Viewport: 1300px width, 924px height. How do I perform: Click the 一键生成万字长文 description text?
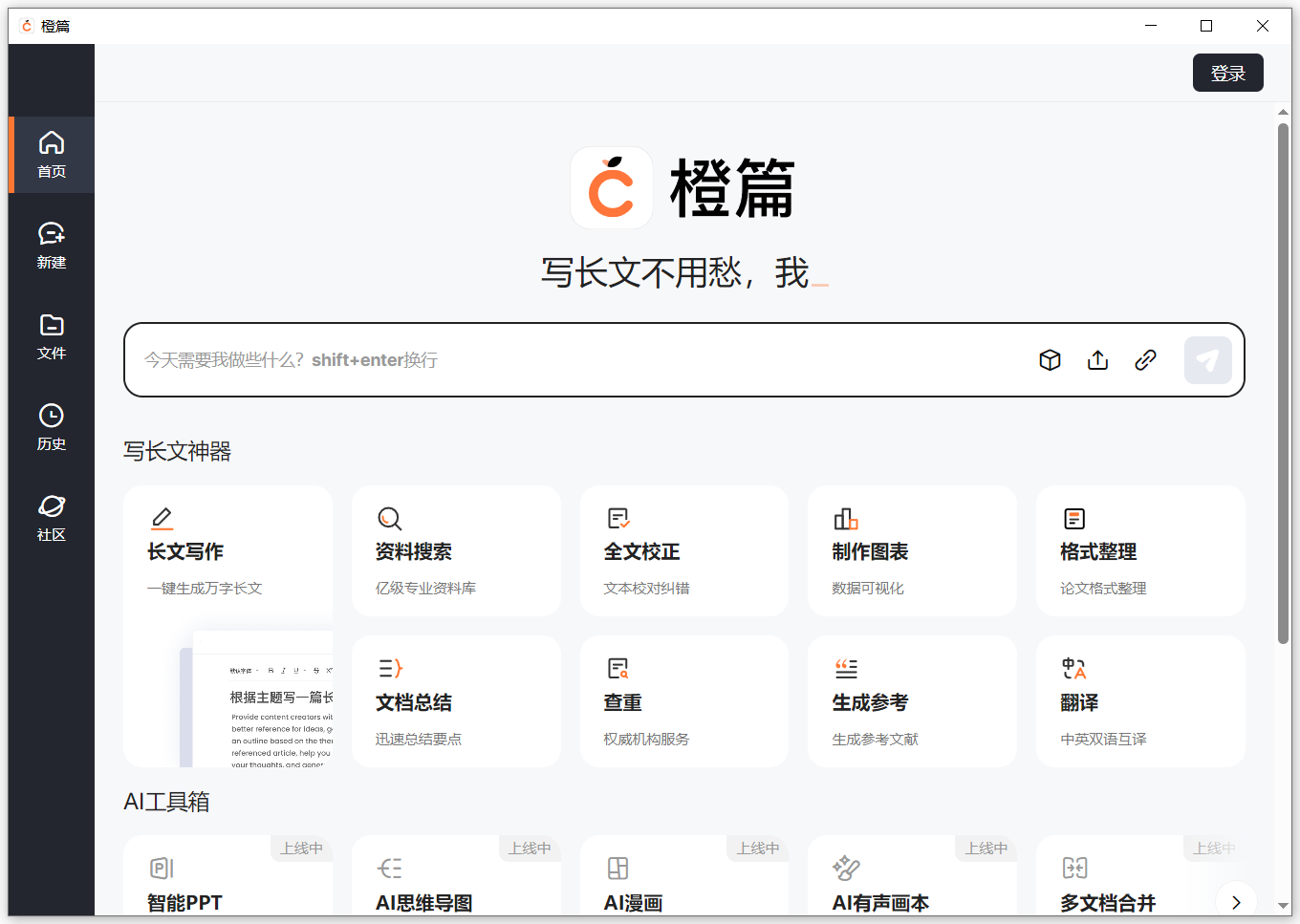(205, 589)
